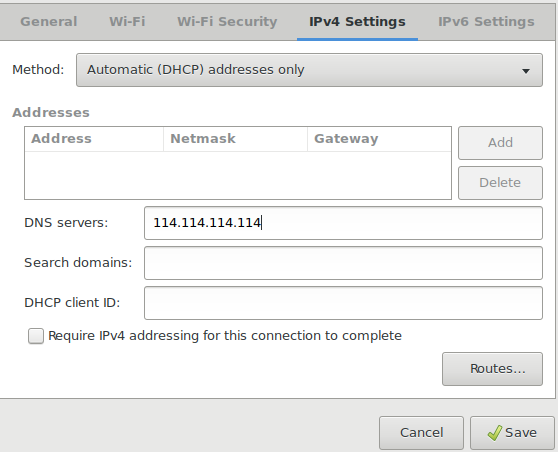Go to the Wi-Fi Security tab
The width and height of the screenshot is (558, 452).
point(227,22)
